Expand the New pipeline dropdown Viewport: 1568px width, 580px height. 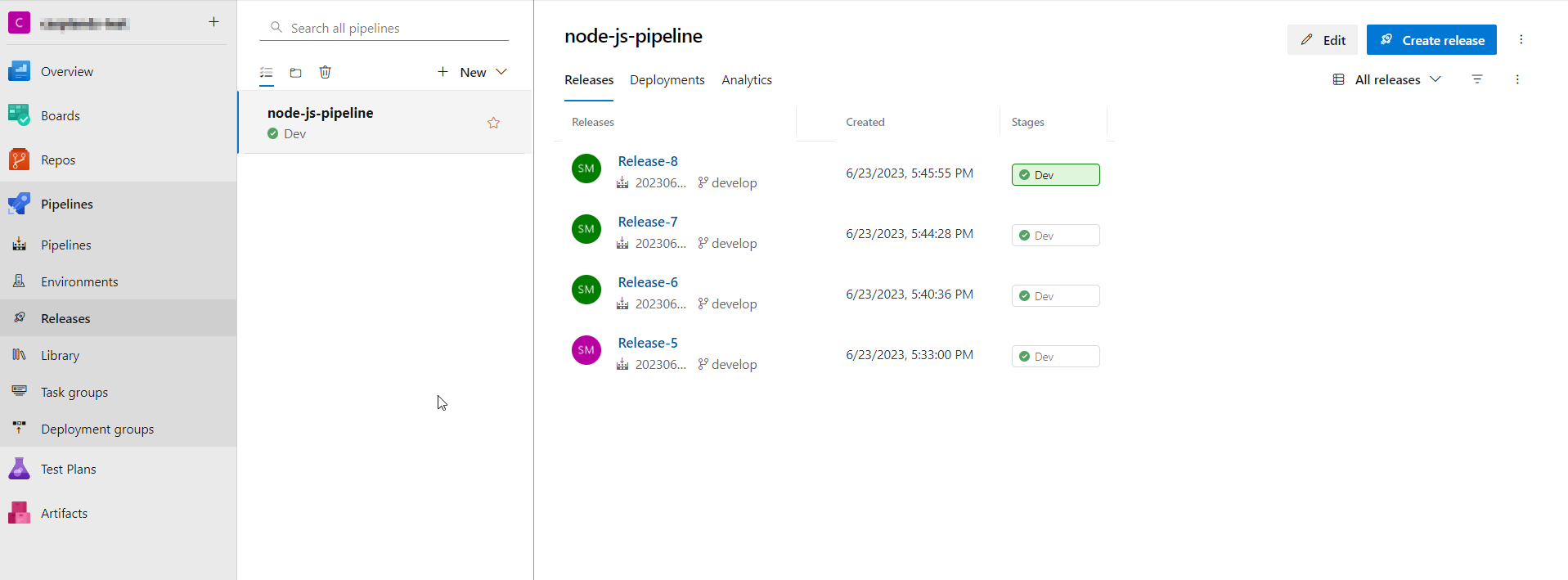(472, 72)
